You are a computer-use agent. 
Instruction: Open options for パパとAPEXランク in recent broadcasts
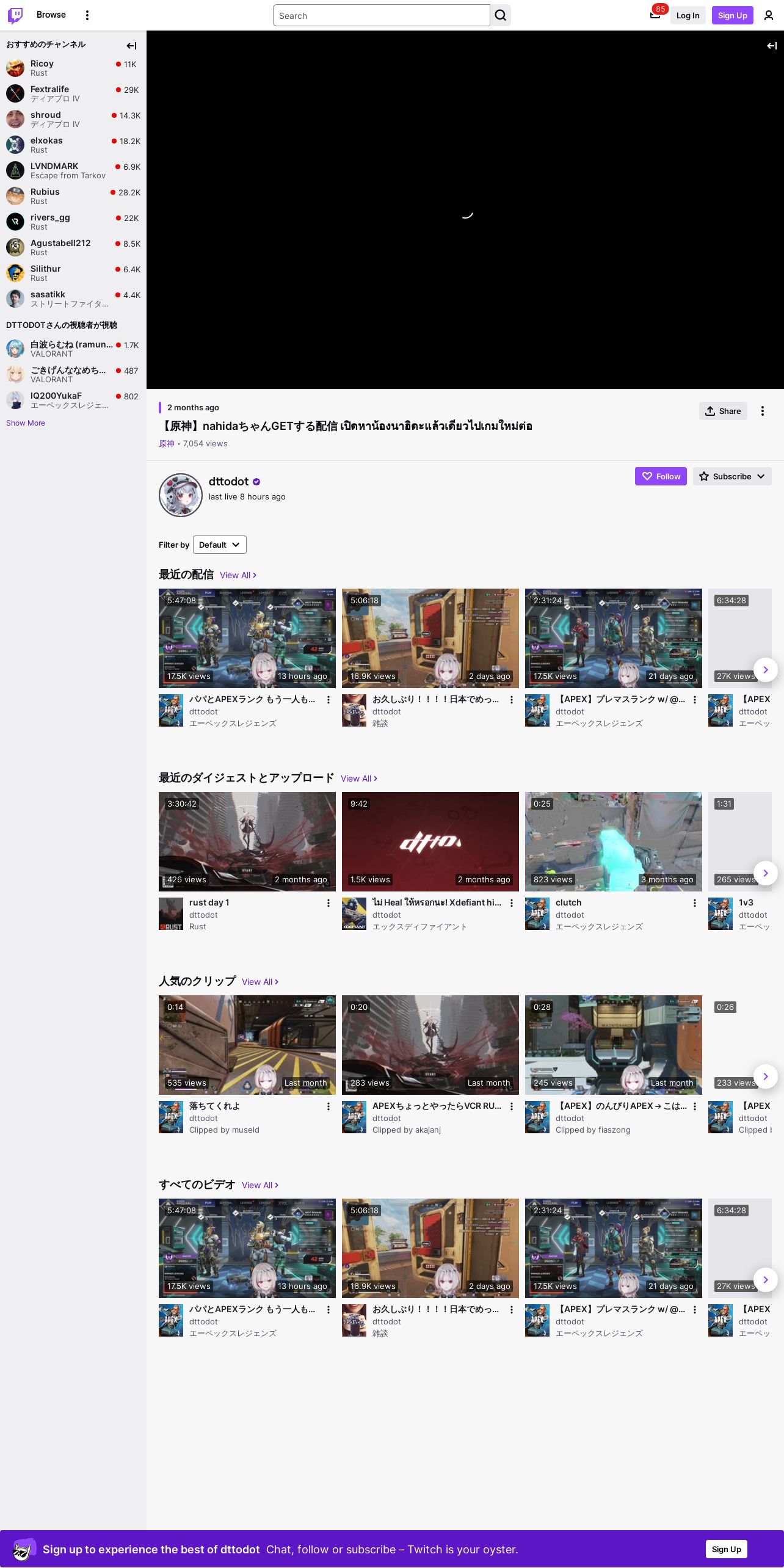(328, 700)
